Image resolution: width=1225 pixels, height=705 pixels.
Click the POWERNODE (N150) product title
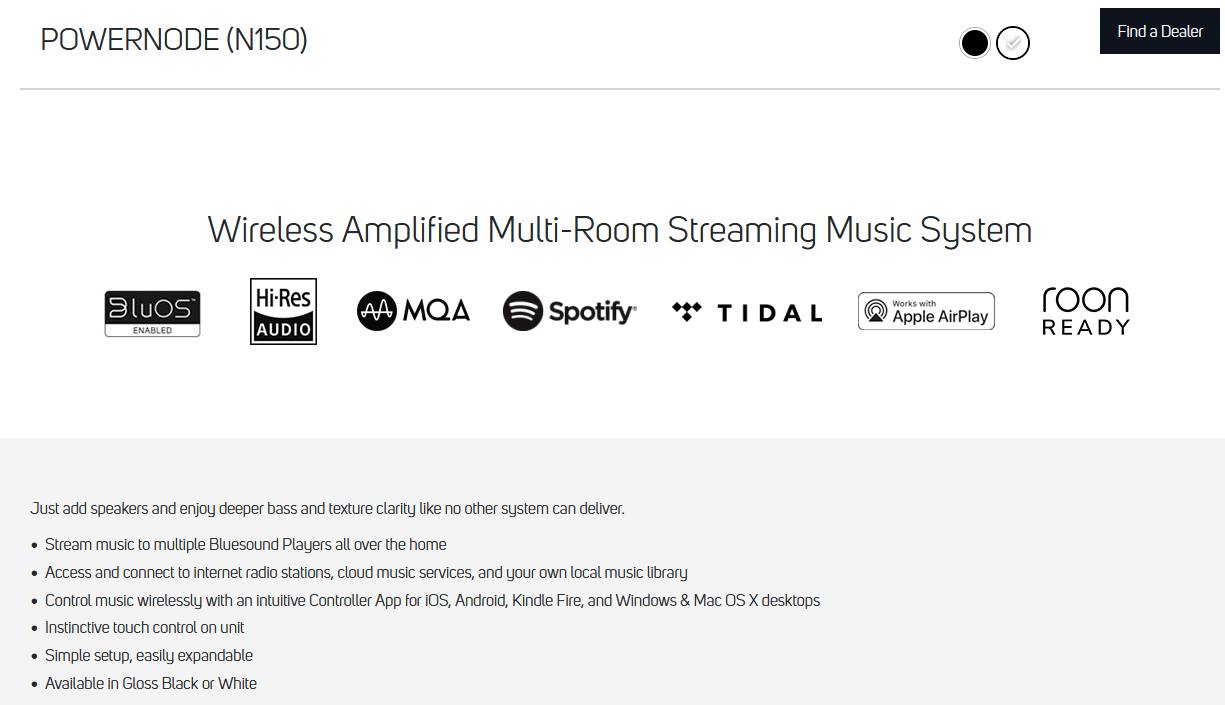(x=174, y=40)
